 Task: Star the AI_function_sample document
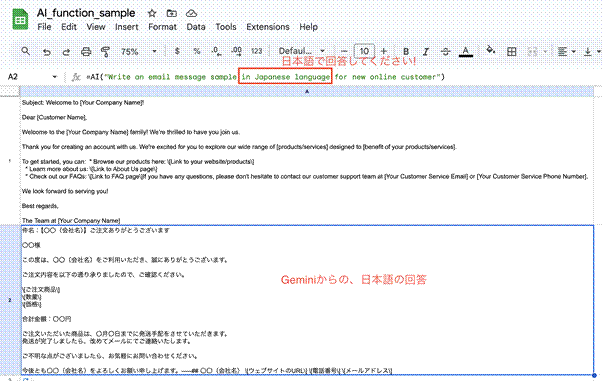pyautogui.click(x=152, y=13)
